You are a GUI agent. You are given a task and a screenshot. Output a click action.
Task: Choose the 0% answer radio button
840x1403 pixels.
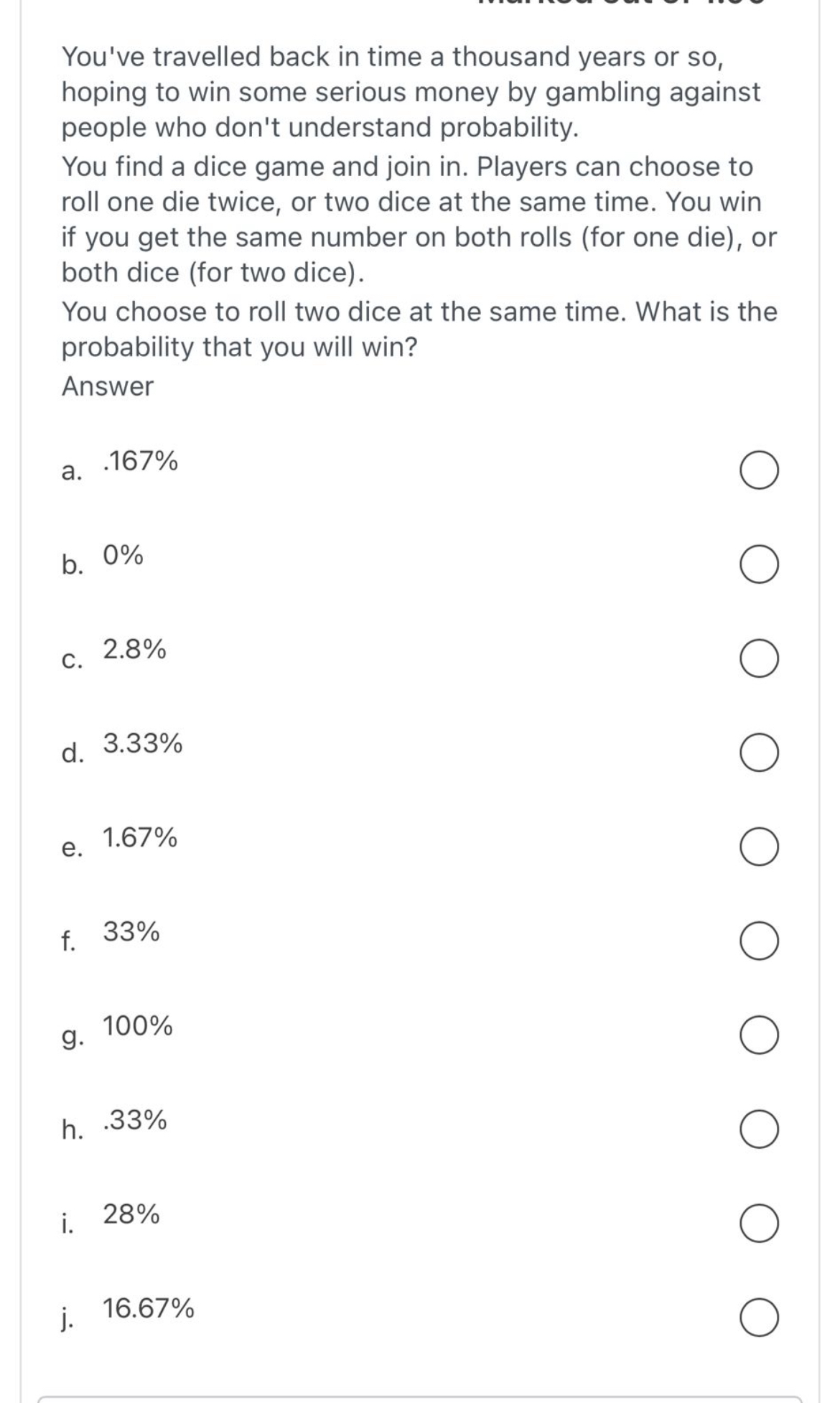(758, 565)
